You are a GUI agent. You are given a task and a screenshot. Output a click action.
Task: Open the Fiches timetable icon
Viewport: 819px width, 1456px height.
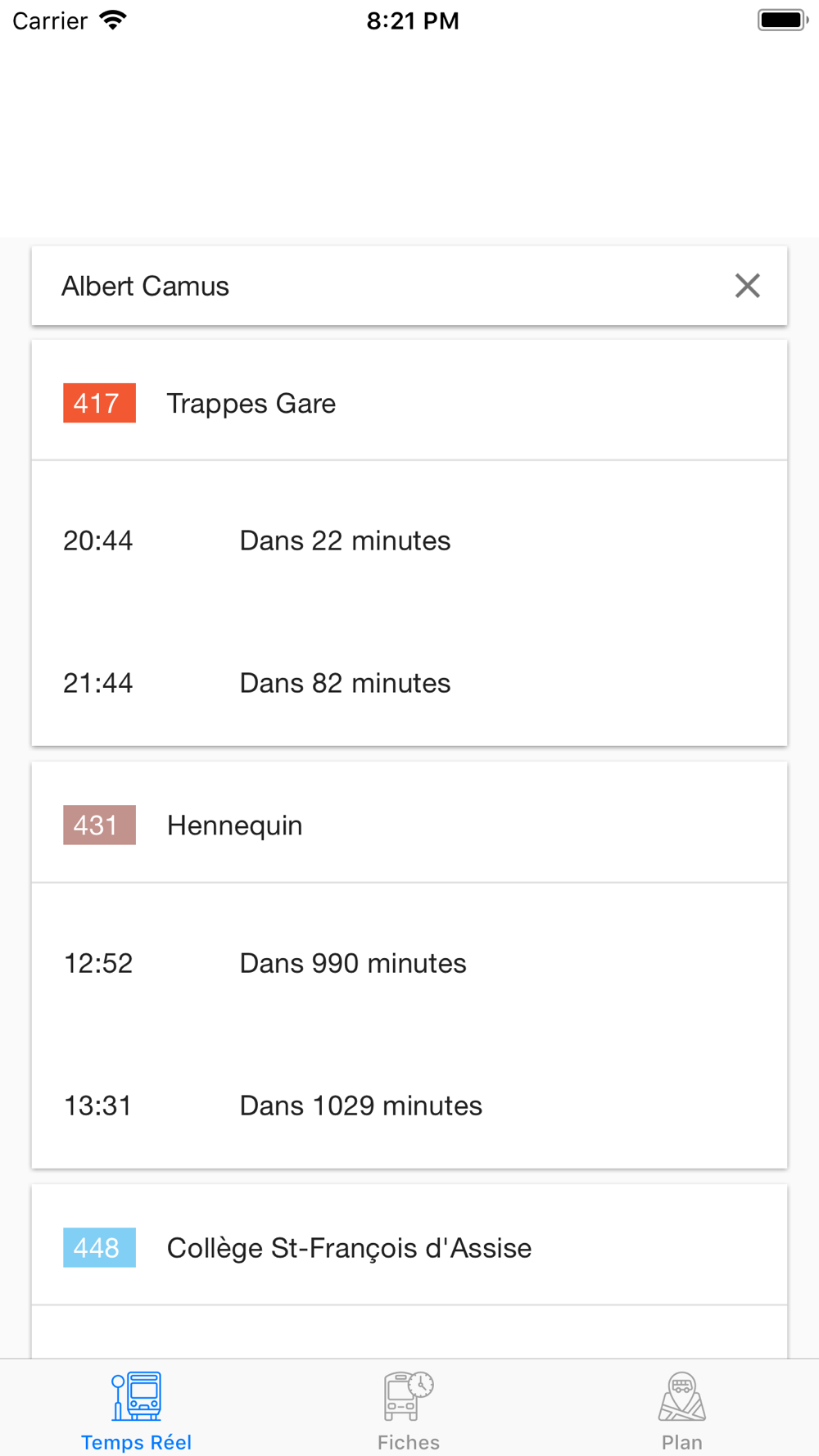pyautogui.click(x=409, y=1396)
